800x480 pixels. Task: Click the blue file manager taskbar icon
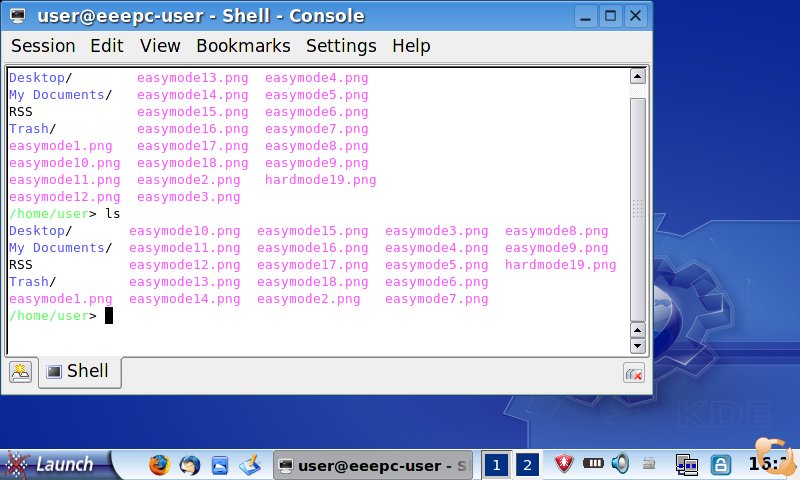point(220,465)
